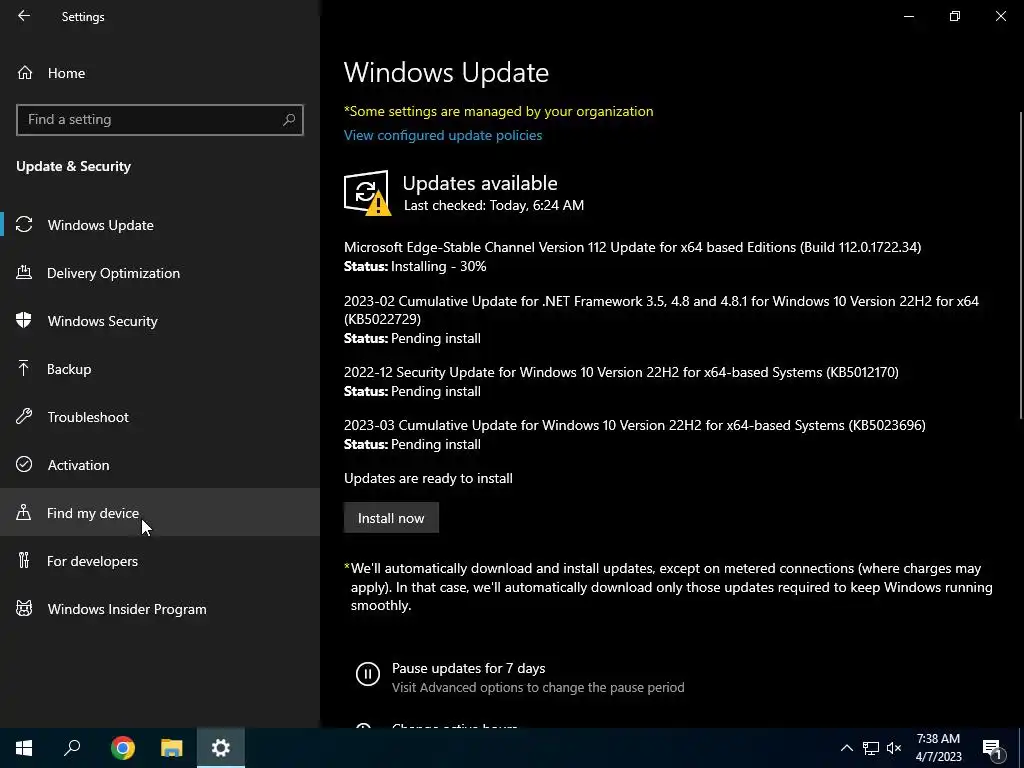Screen dimensions: 1024x768
Task: Click the network icon in system tray
Action: click(x=871, y=748)
